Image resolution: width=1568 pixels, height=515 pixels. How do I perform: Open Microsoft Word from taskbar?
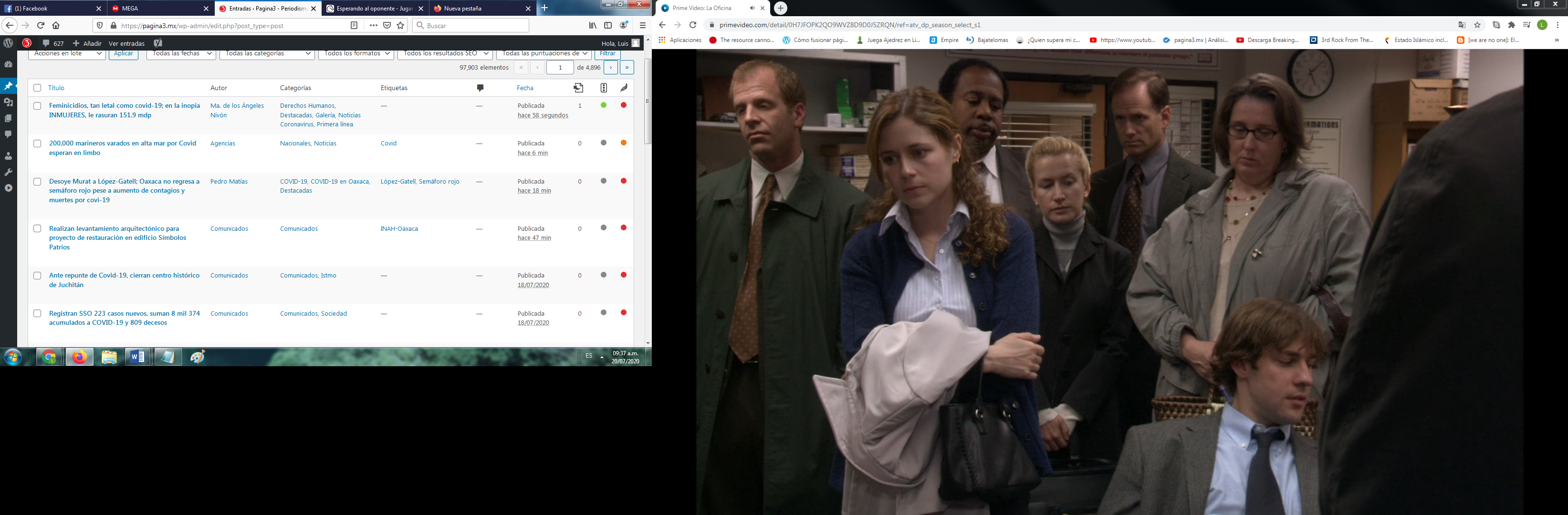(x=137, y=357)
